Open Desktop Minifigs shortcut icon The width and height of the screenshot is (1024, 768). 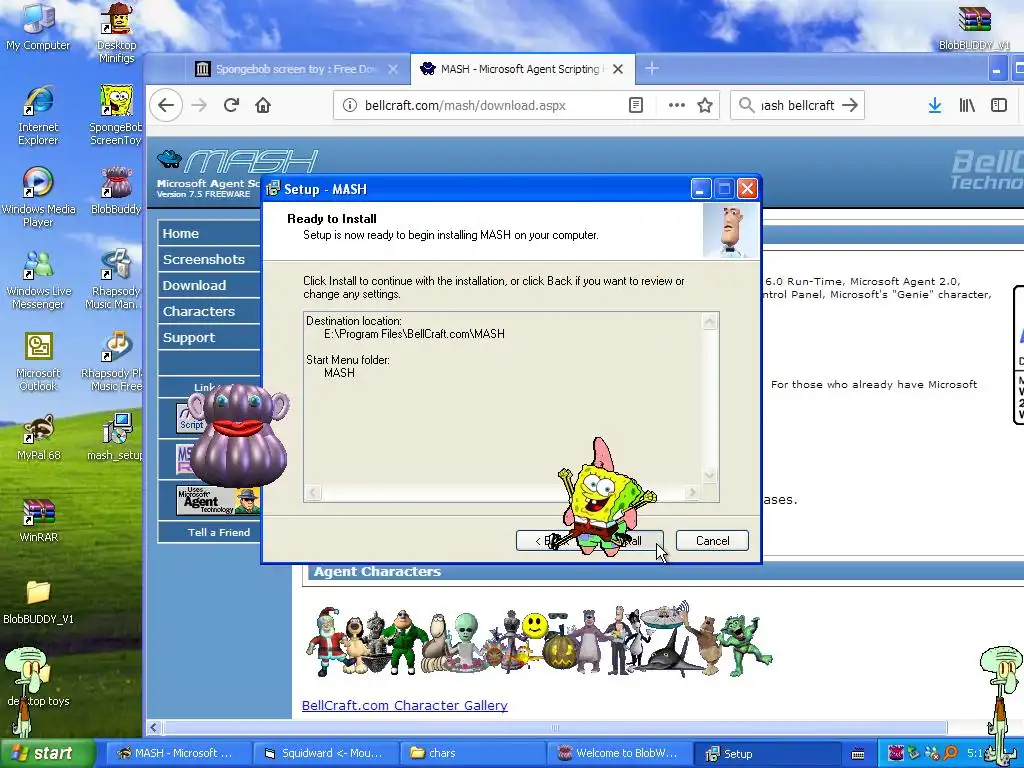(x=116, y=33)
